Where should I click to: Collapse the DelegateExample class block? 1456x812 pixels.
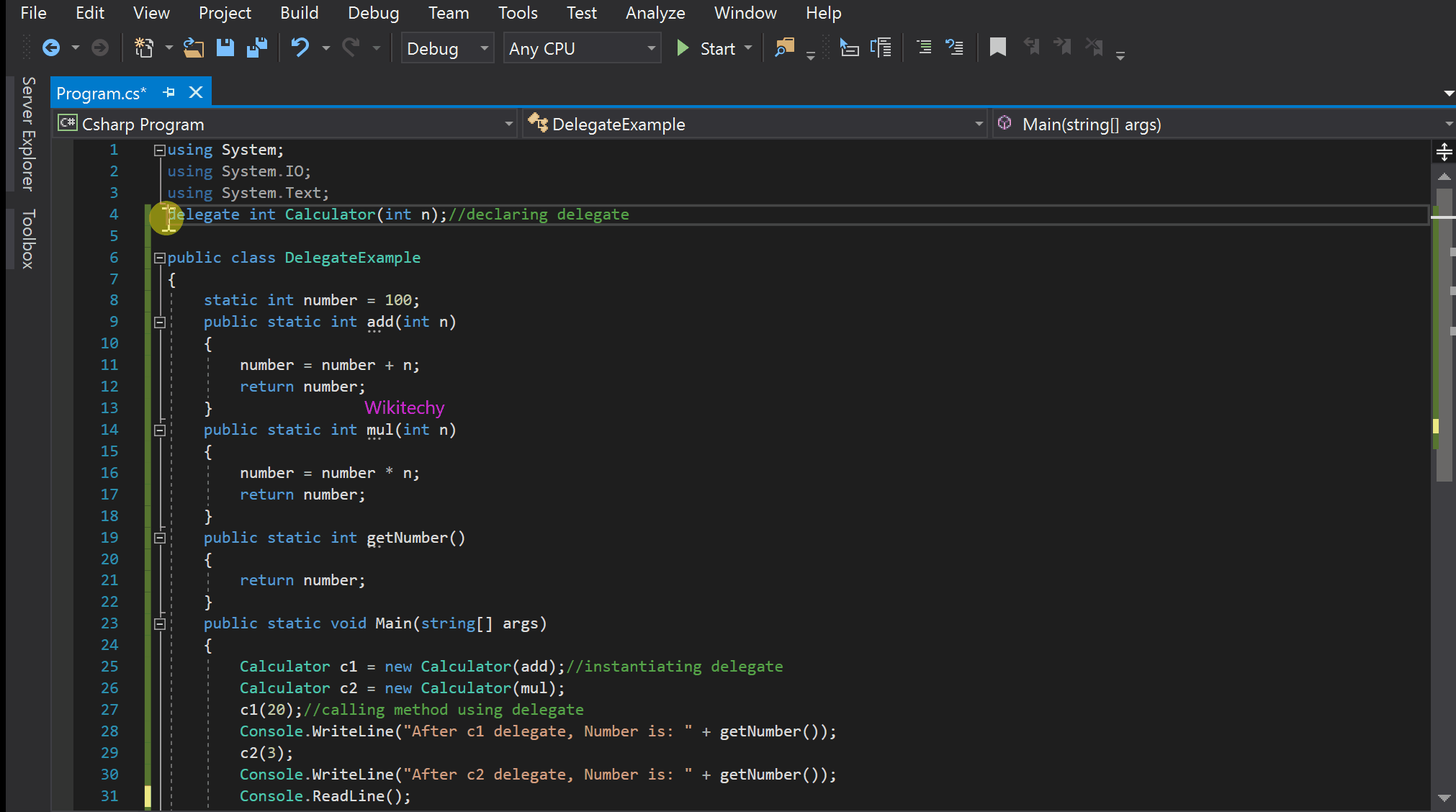pyautogui.click(x=159, y=258)
